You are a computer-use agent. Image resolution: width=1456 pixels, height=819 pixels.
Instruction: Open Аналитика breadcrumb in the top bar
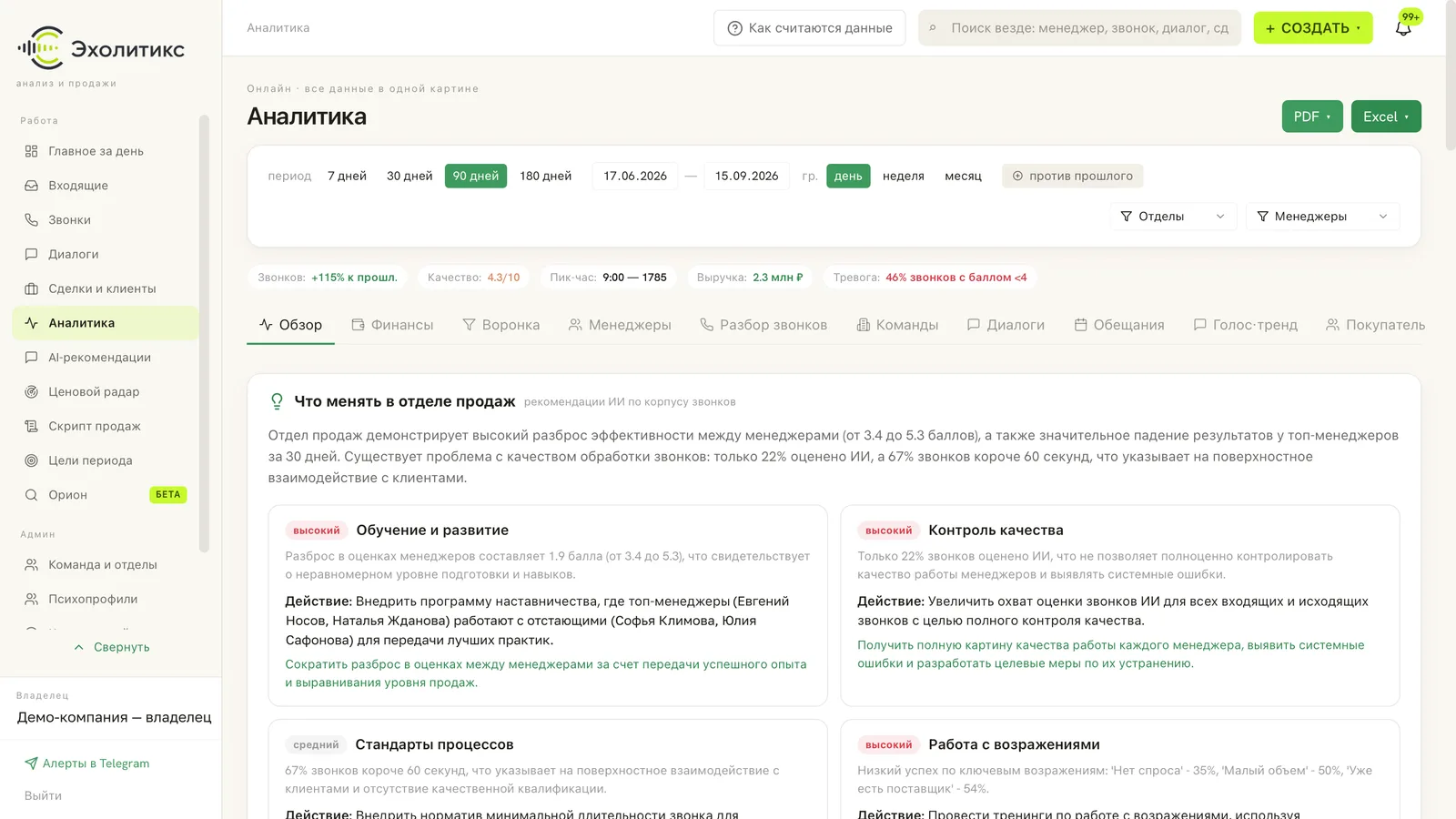pyautogui.click(x=278, y=28)
